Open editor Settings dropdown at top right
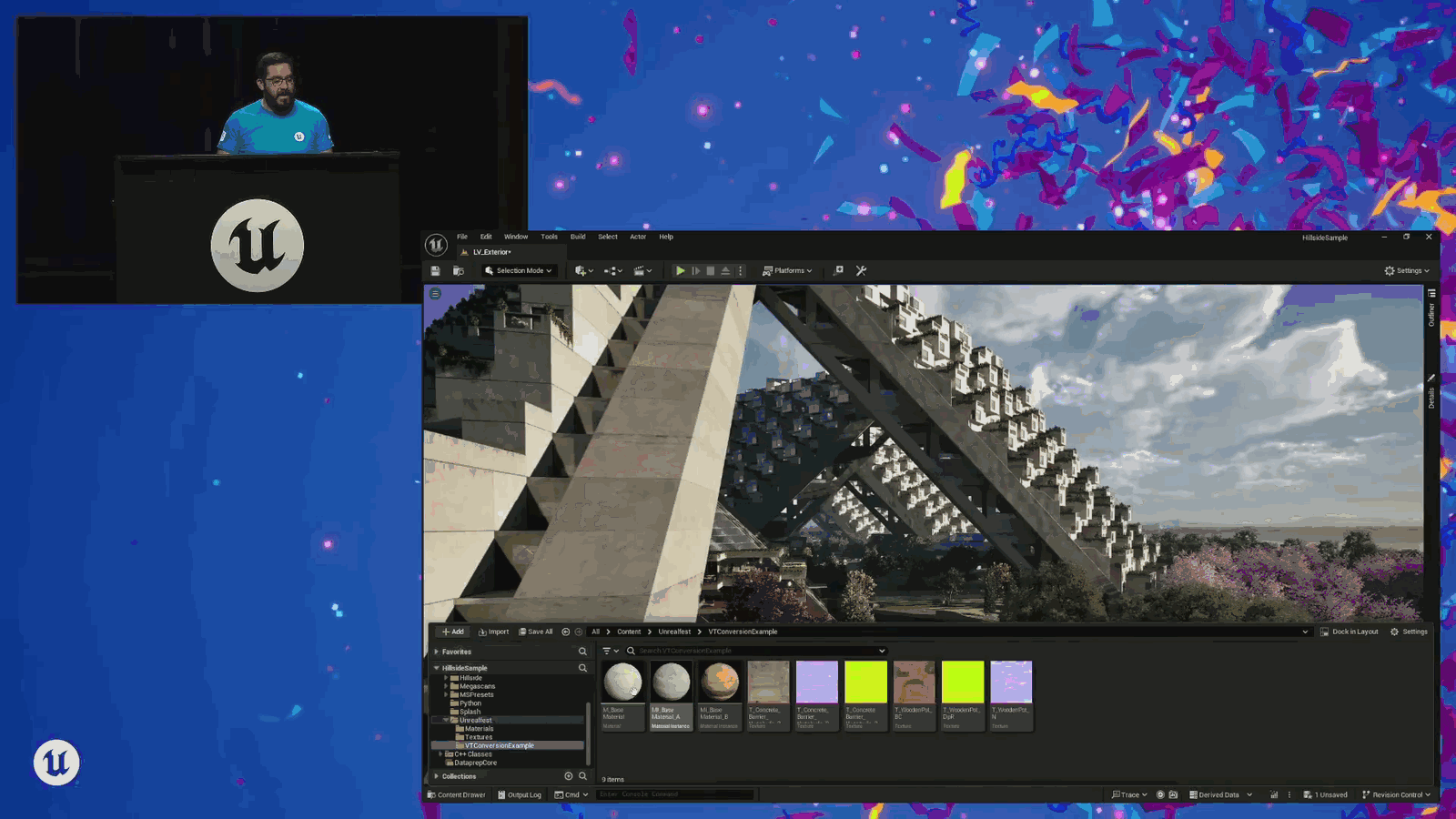 [x=1407, y=270]
